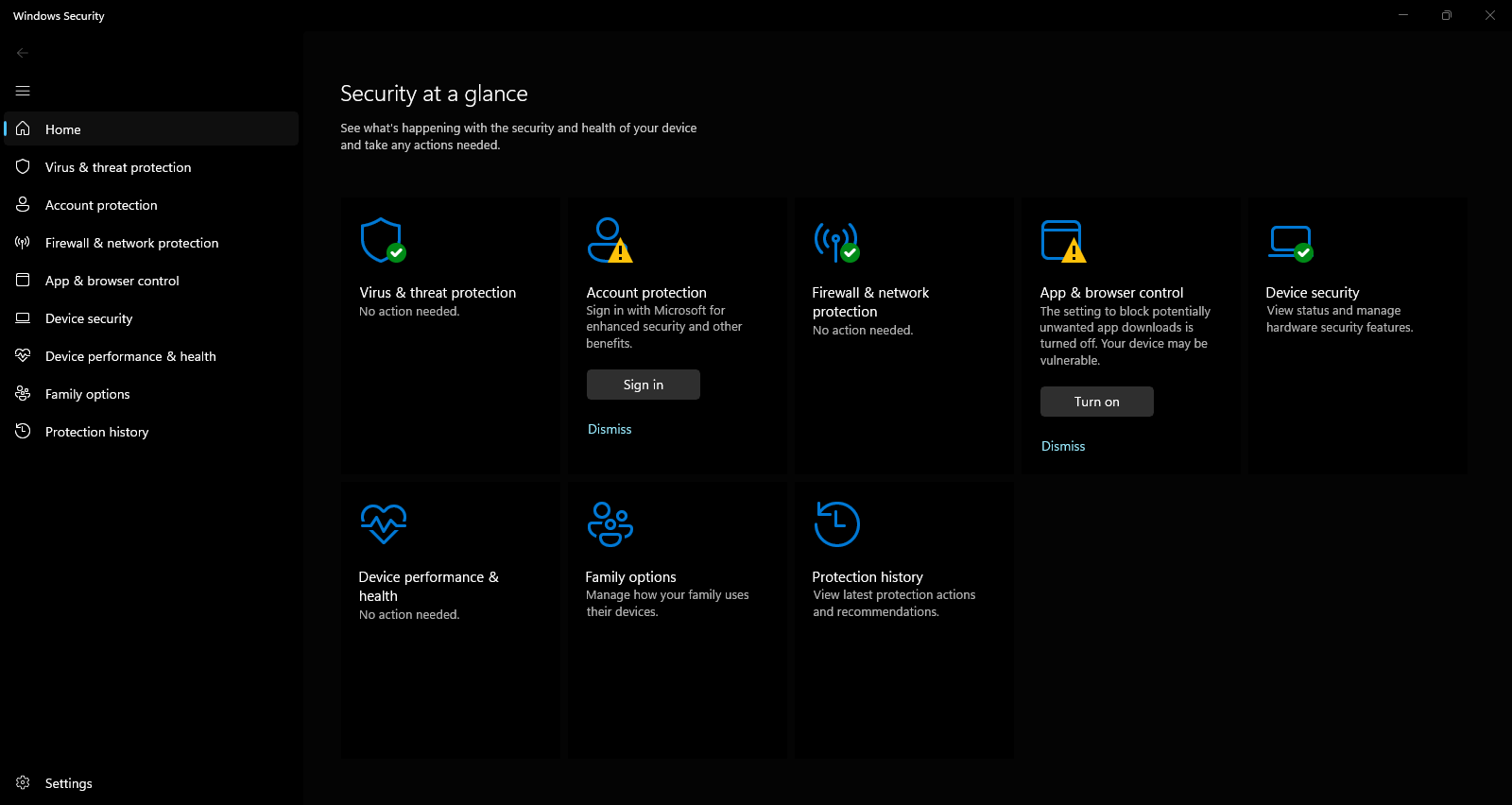Click the person icon beside Account protection in sidebar
1512x805 pixels.
tap(23, 204)
